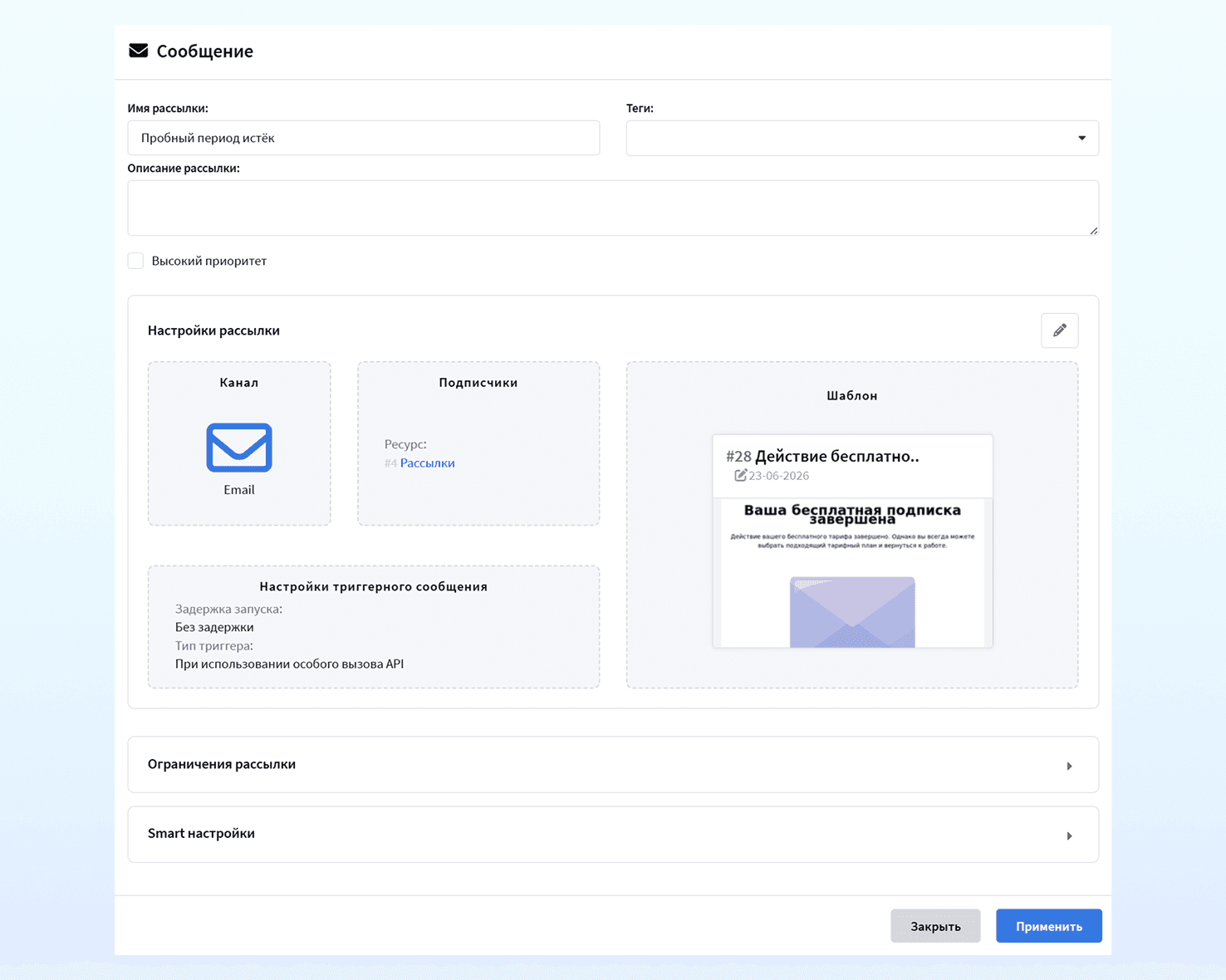Focus the Имя рассылки input field
The image size is (1226, 980).
(x=364, y=138)
